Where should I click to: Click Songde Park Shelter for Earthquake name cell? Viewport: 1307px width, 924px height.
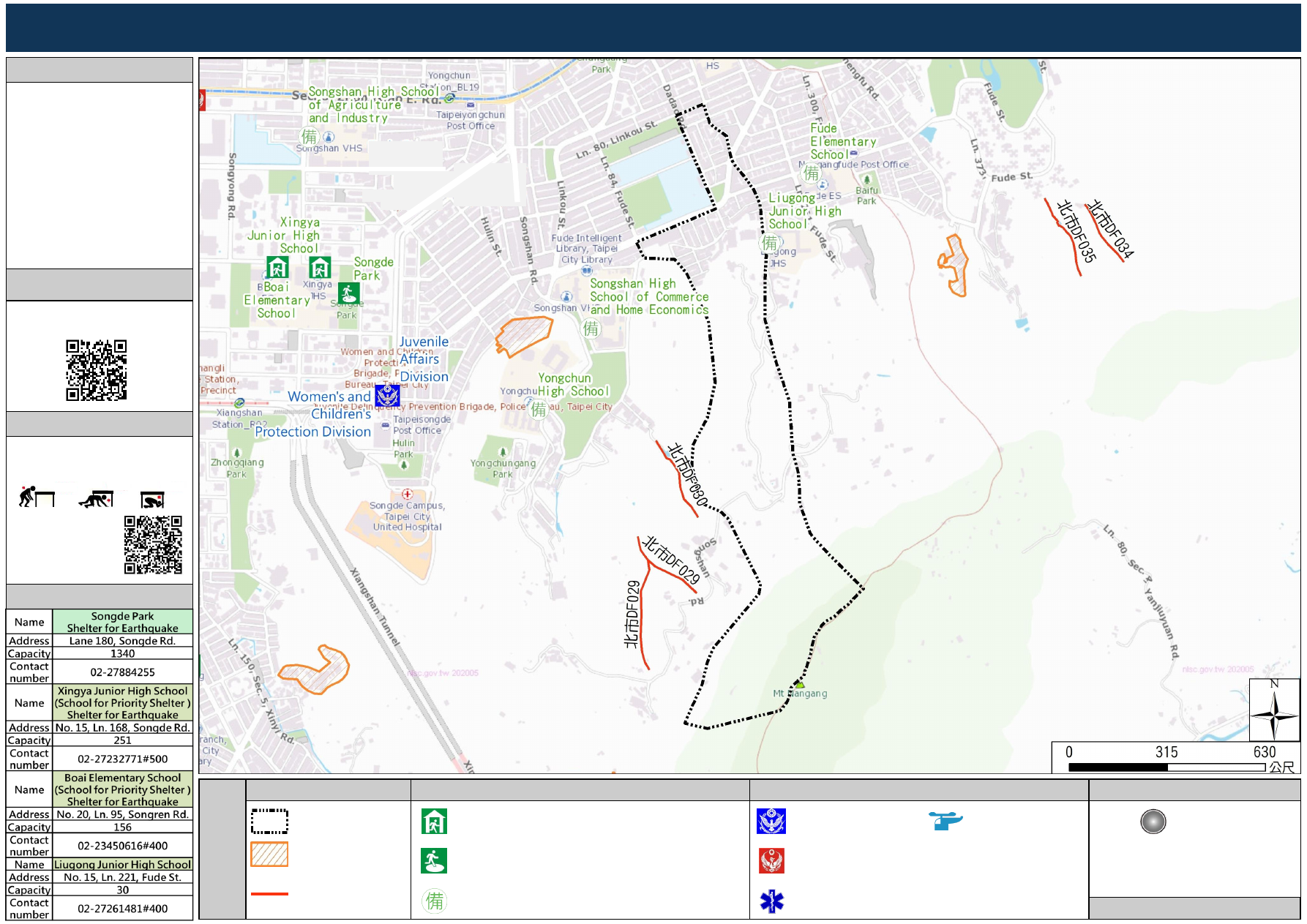[x=122, y=622]
